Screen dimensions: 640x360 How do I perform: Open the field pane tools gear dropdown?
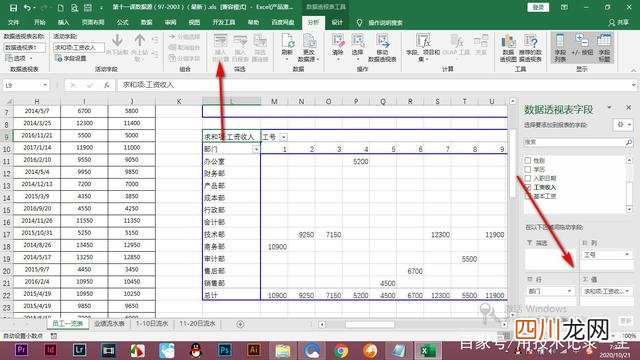click(x=623, y=125)
